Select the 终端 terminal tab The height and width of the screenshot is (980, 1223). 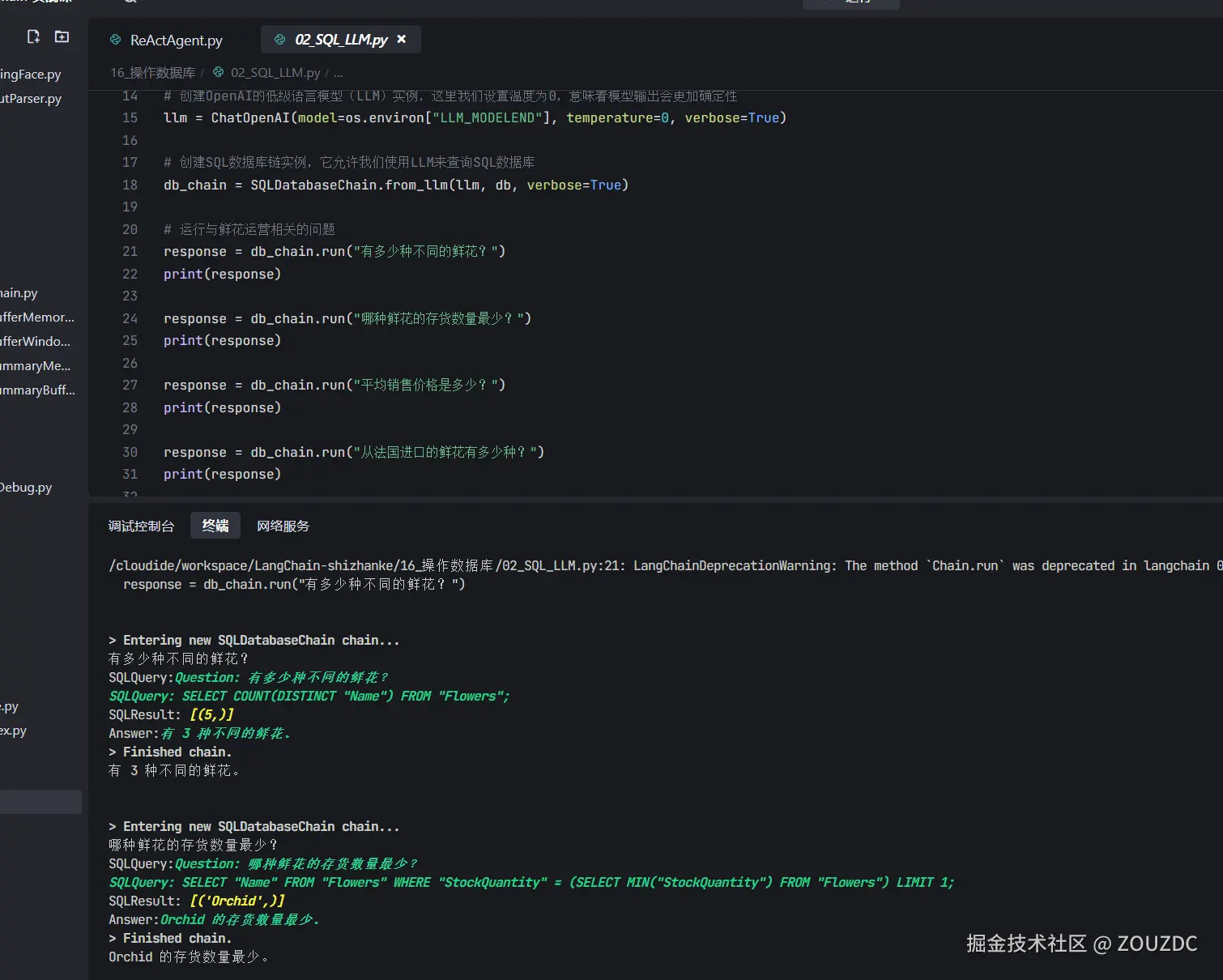click(215, 526)
